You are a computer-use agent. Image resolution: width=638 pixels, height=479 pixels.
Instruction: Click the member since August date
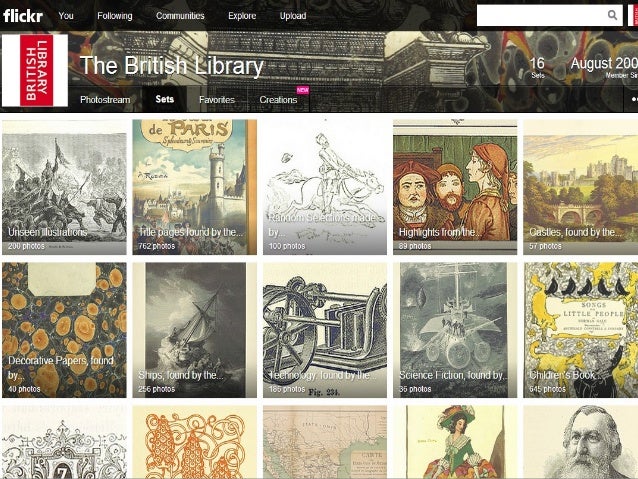click(x=604, y=67)
